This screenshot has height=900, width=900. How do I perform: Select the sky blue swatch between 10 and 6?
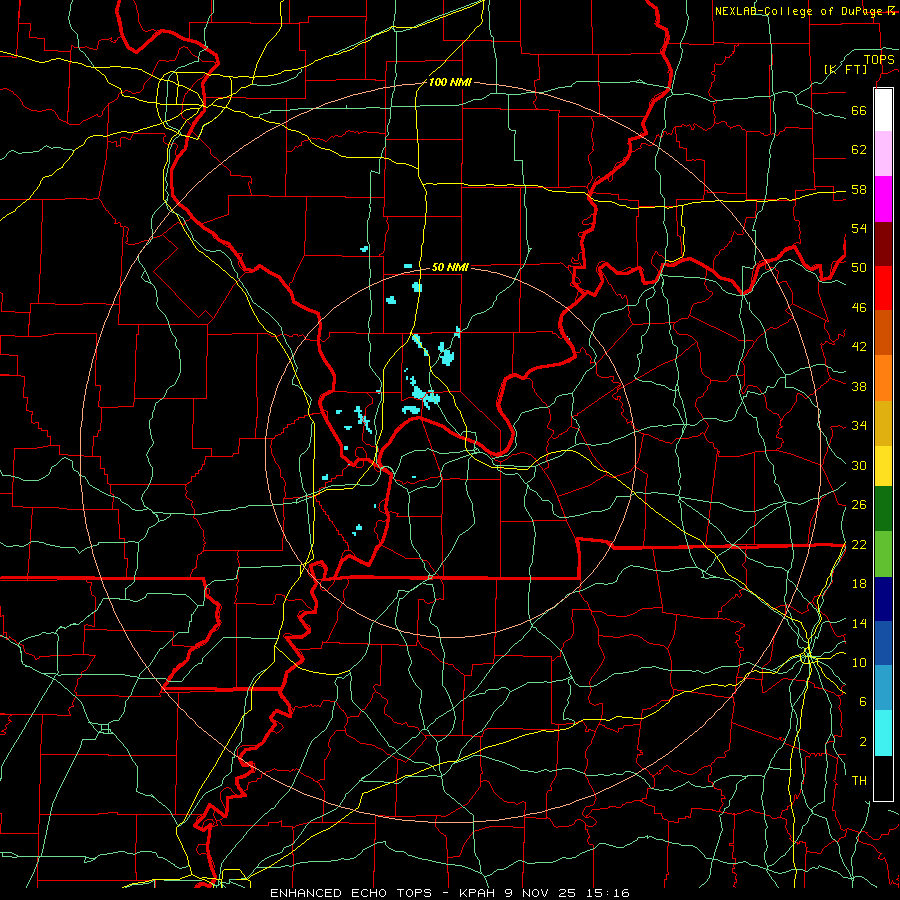point(883,688)
